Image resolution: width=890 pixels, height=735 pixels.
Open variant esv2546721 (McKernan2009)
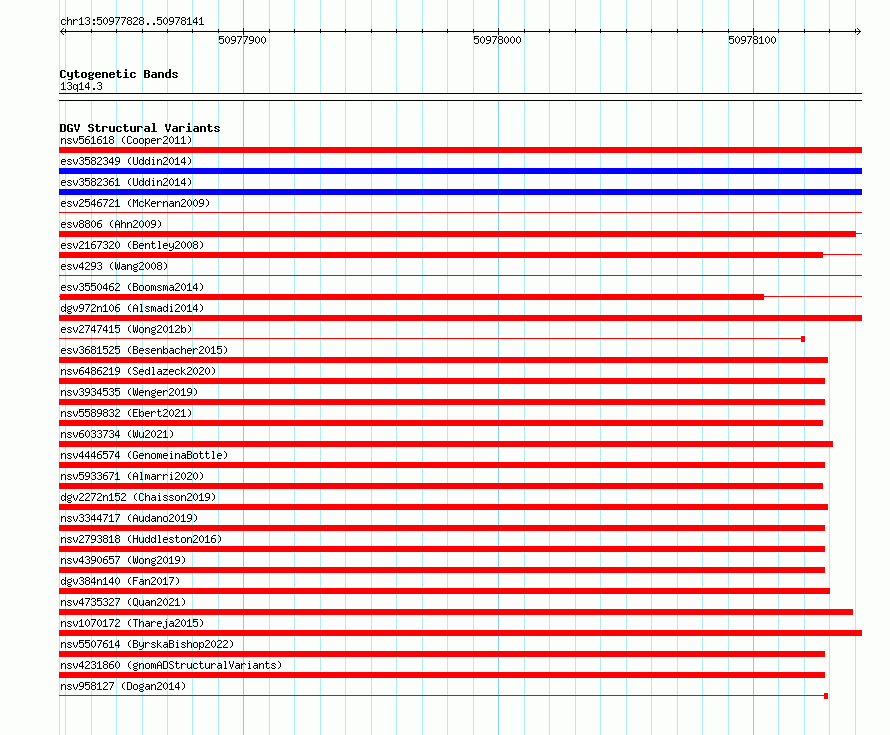(x=135, y=203)
